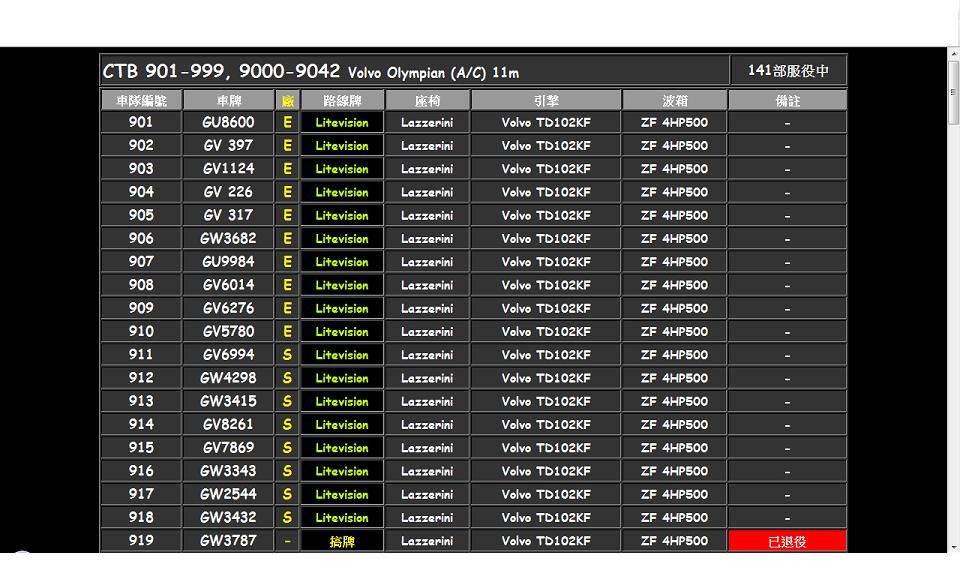Click ZF 4HP500 gearbox cell for bus 916

pos(674,471)
